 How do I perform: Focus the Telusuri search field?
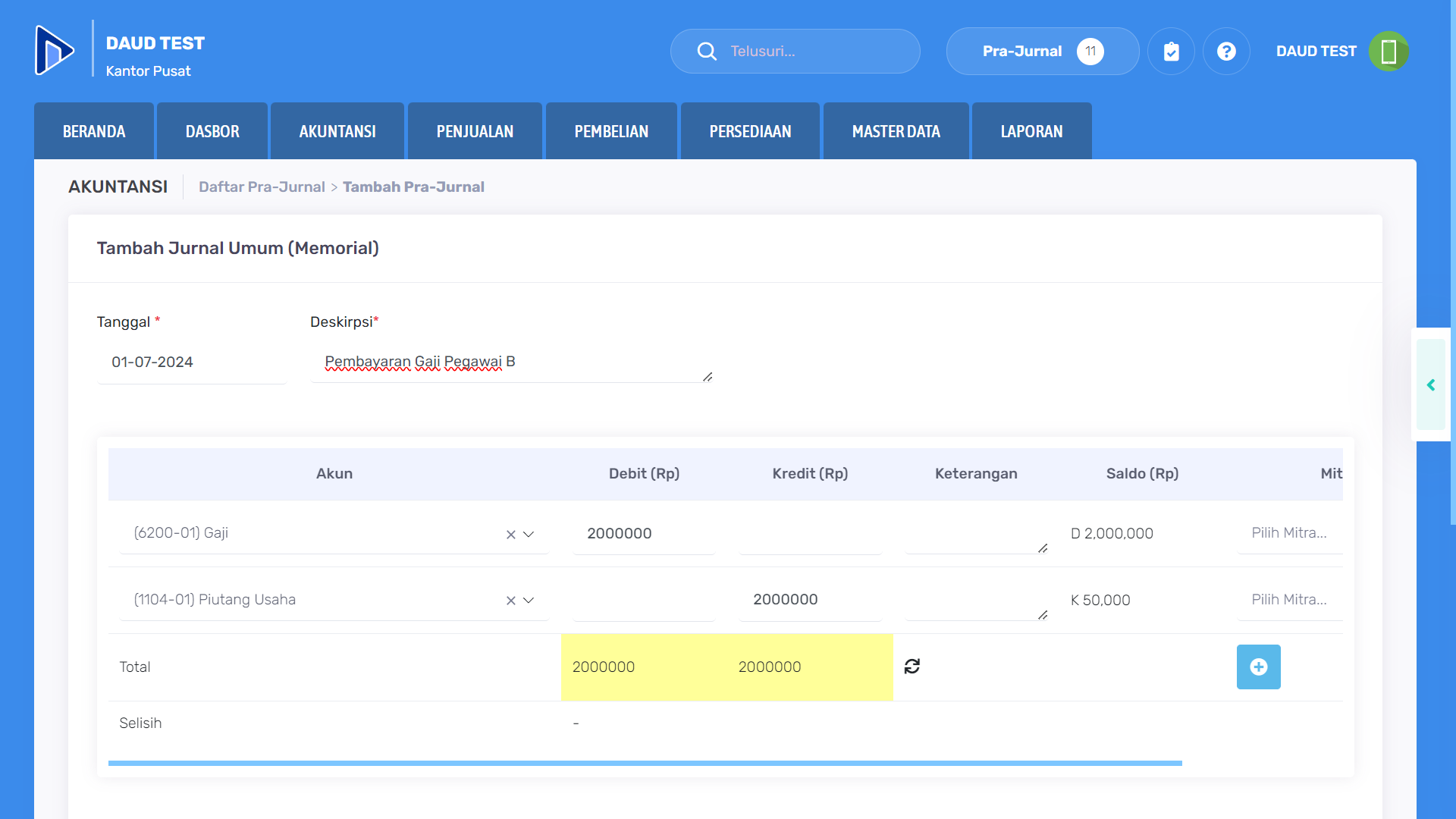795,51
